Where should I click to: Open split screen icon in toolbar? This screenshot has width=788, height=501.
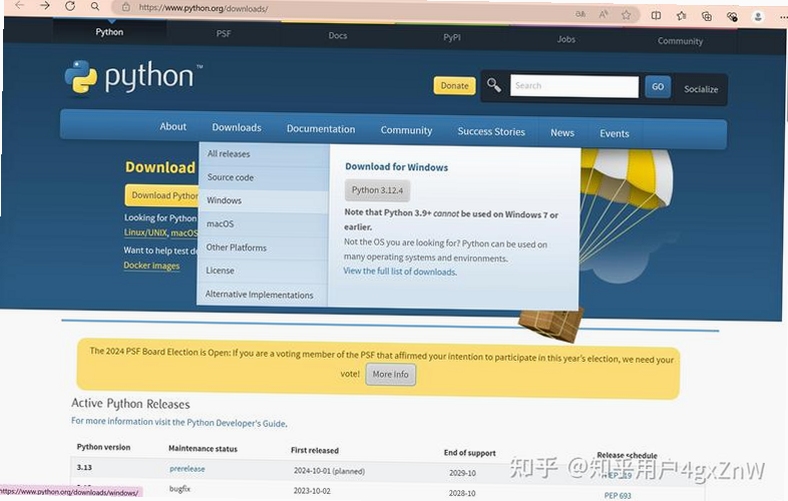pyautogui.click(x=656, y=16)
